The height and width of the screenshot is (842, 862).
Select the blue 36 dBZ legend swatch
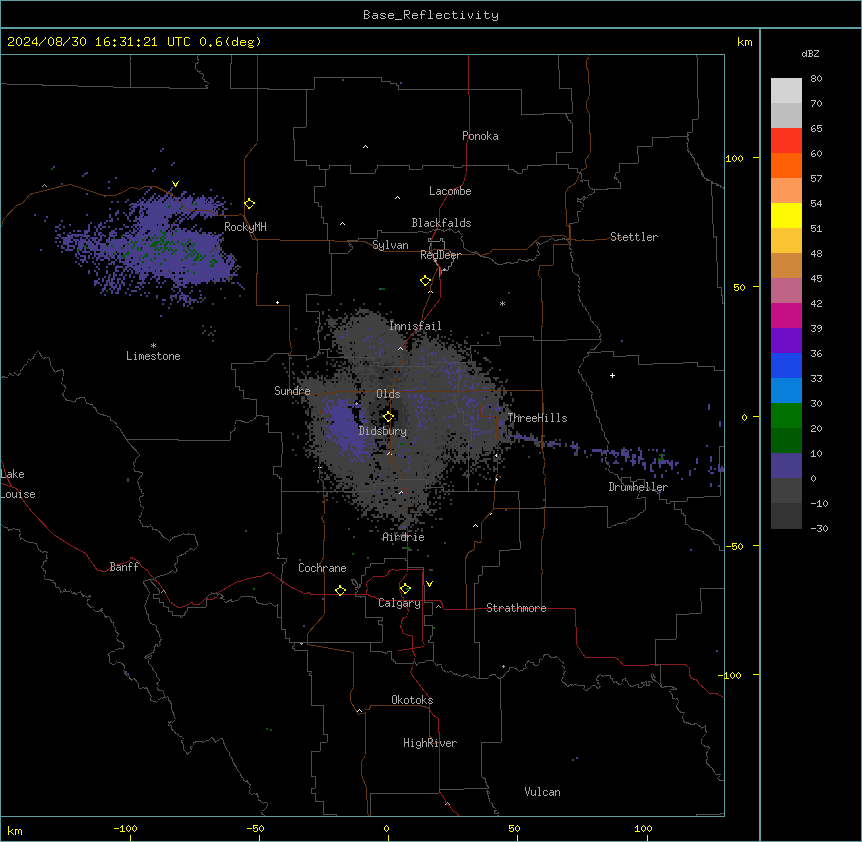[x=786, y=365]
